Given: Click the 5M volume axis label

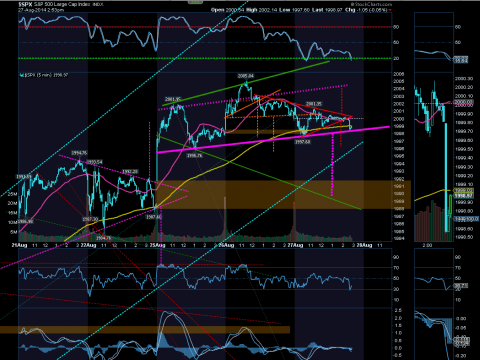Looking at the screenshot, I should pos(14,232).
